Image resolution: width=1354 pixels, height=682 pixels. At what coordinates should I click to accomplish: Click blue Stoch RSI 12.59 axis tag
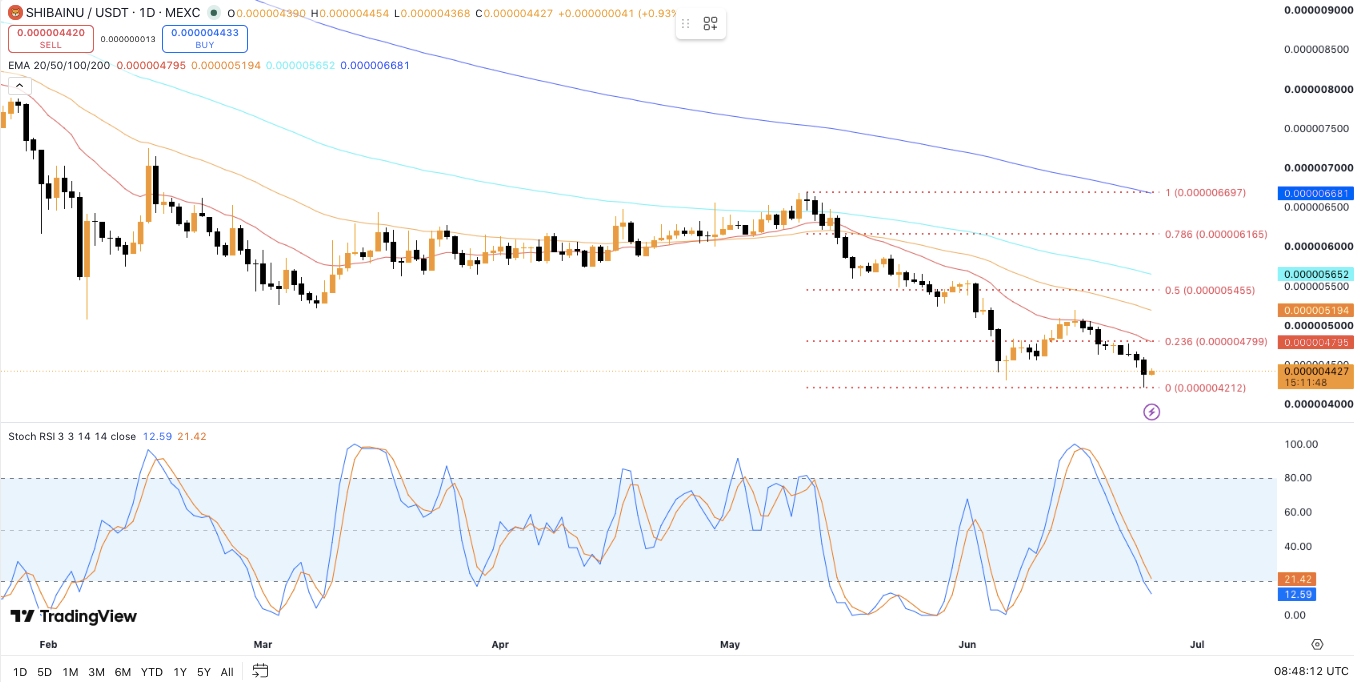(x=1297, y=594)
